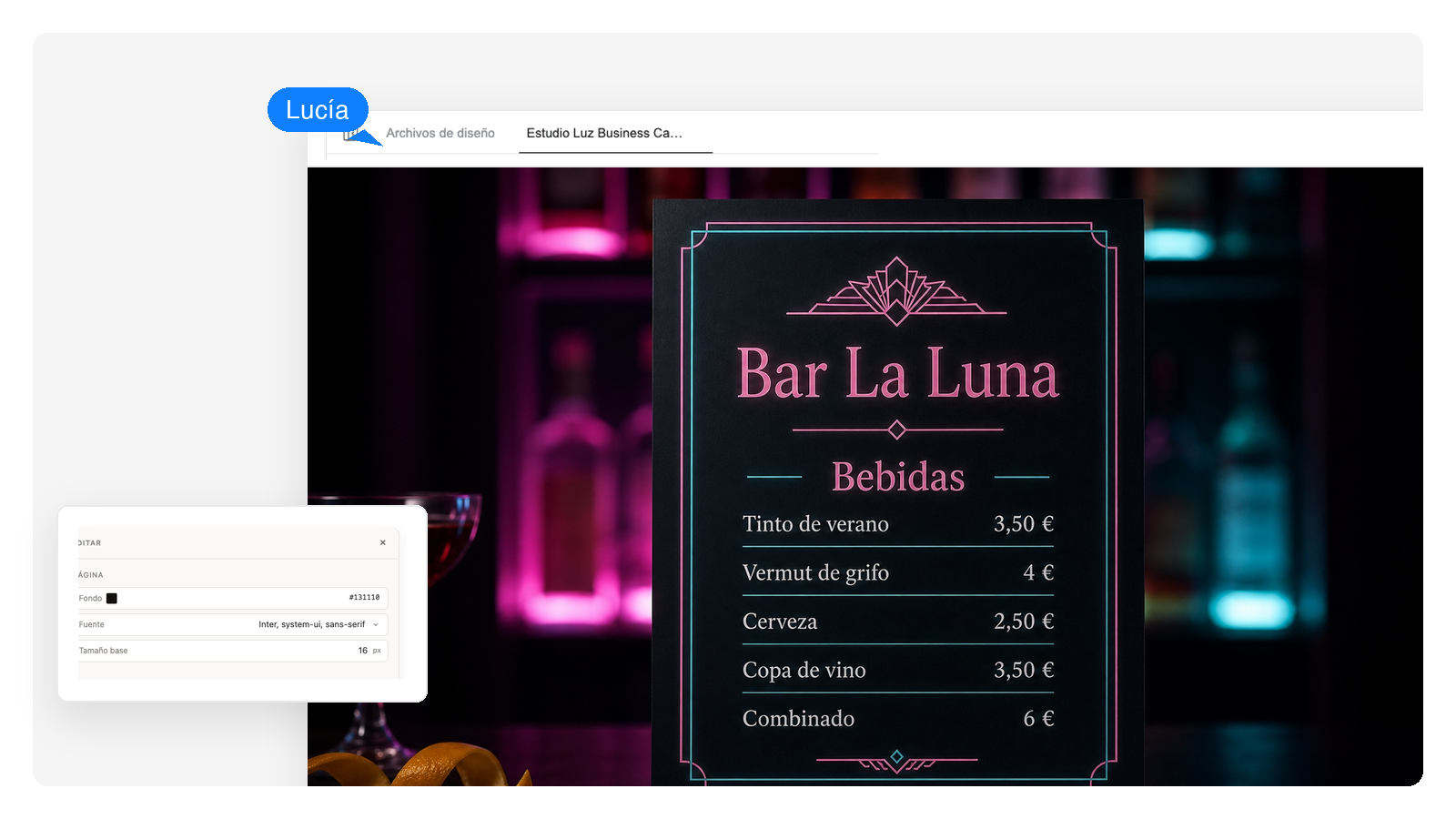Edit the Tamaño base value 16
The image size is (1456, 819).
pyautogui.click(x=363, y=651)
